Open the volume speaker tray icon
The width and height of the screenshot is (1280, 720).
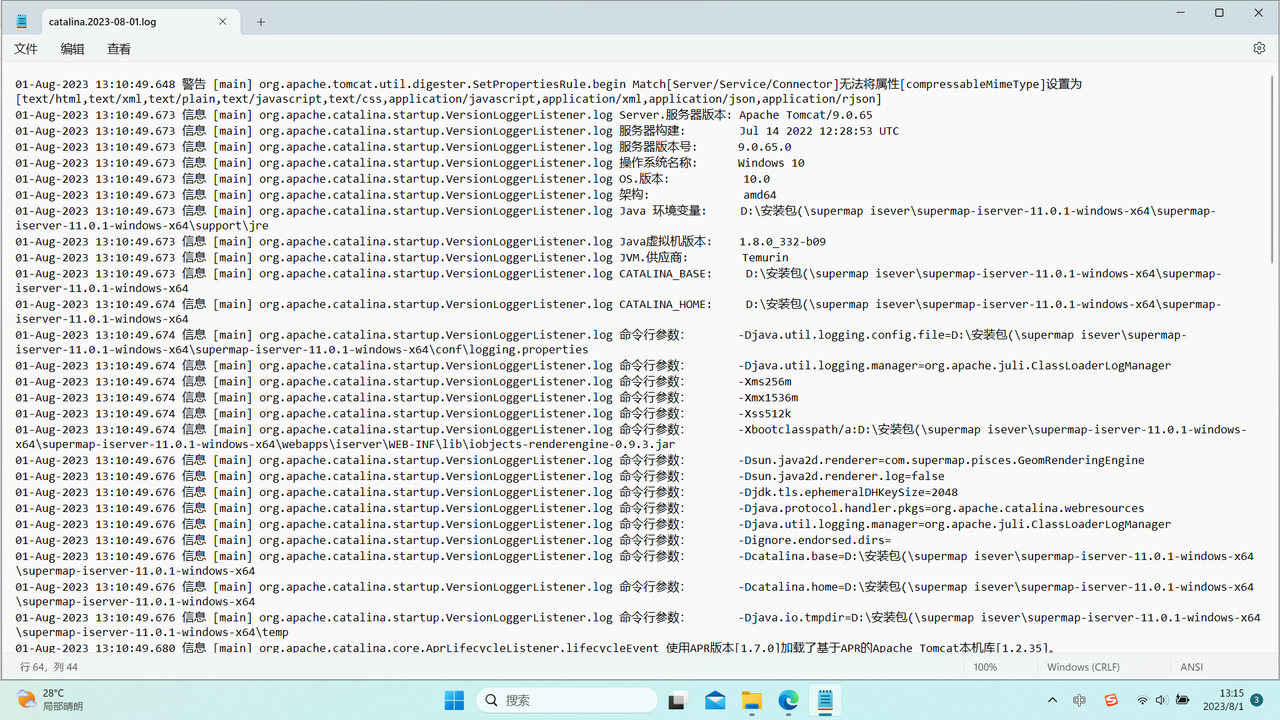1161,700
